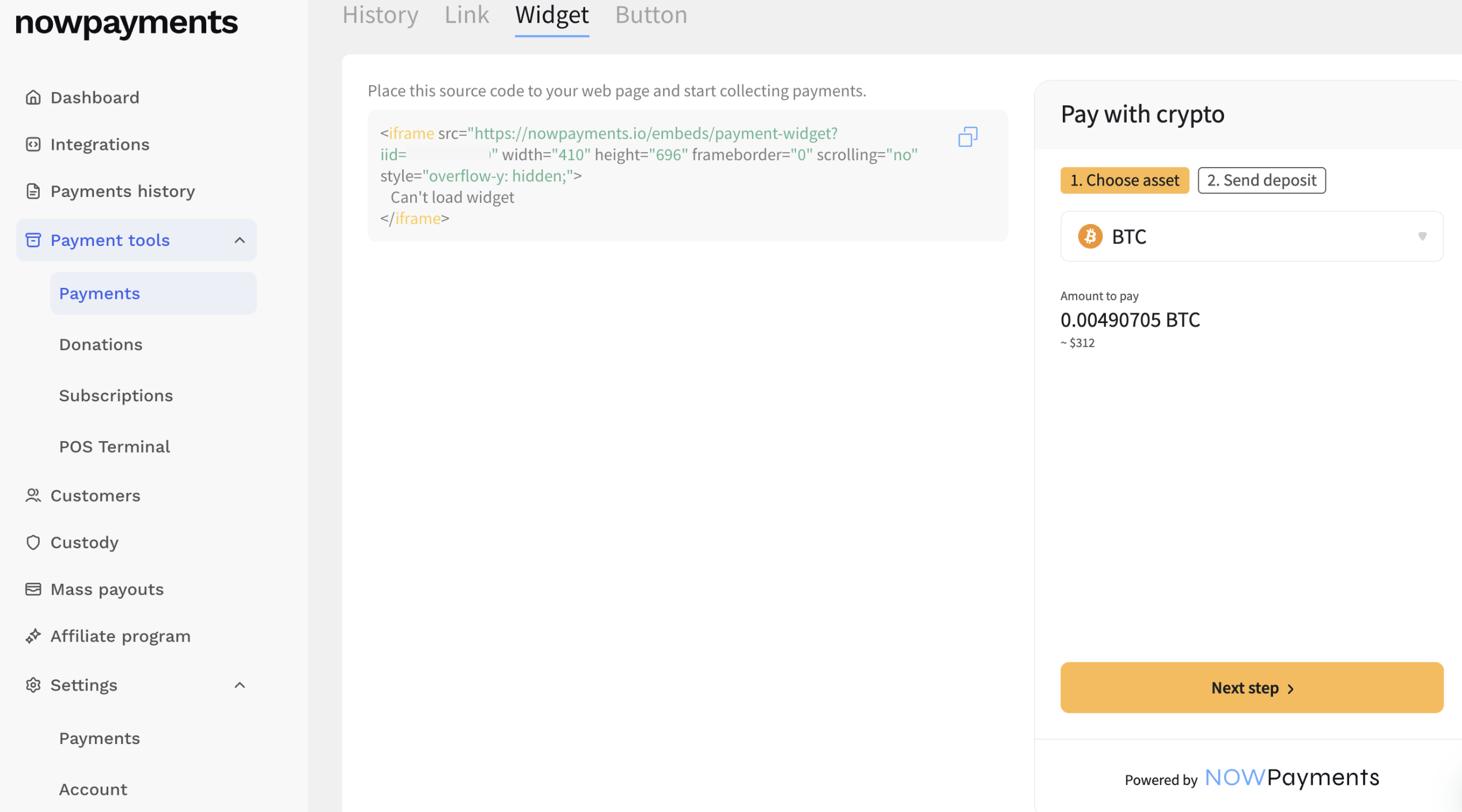This screenshot has height=812, width=1462.
Task: Click the Payments history document icon
Action: (33, 191)
